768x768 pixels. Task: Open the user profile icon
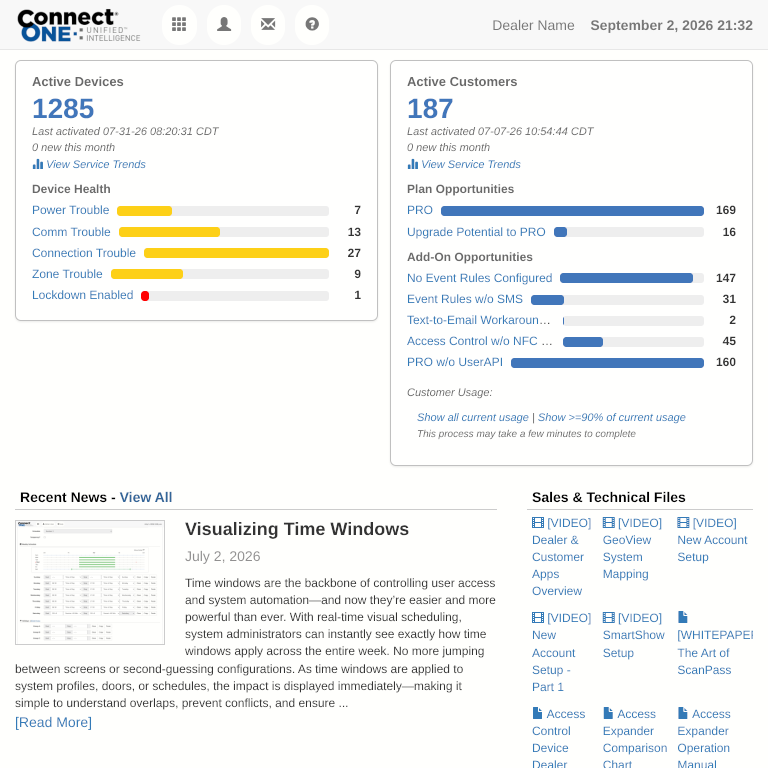pyautogui.click(x=224, y=24)
